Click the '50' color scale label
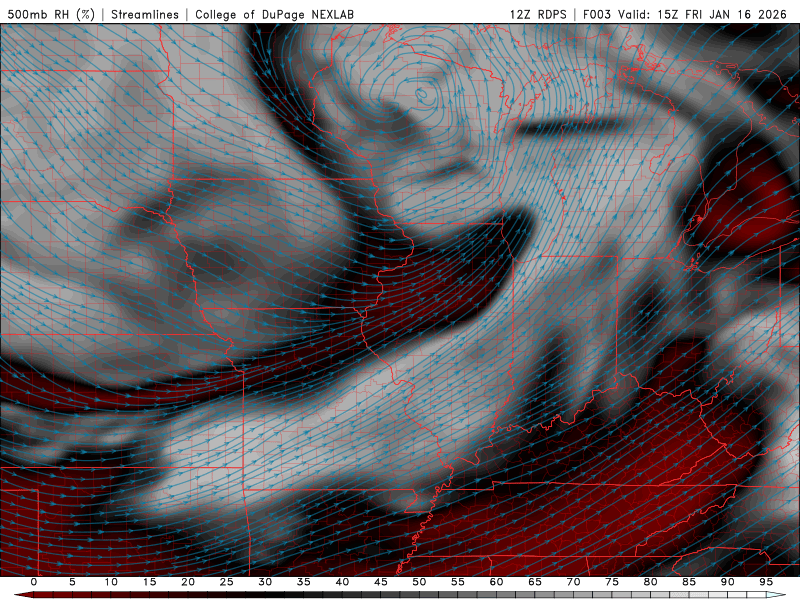The image size is (800, 600). (x=419, y=582)
